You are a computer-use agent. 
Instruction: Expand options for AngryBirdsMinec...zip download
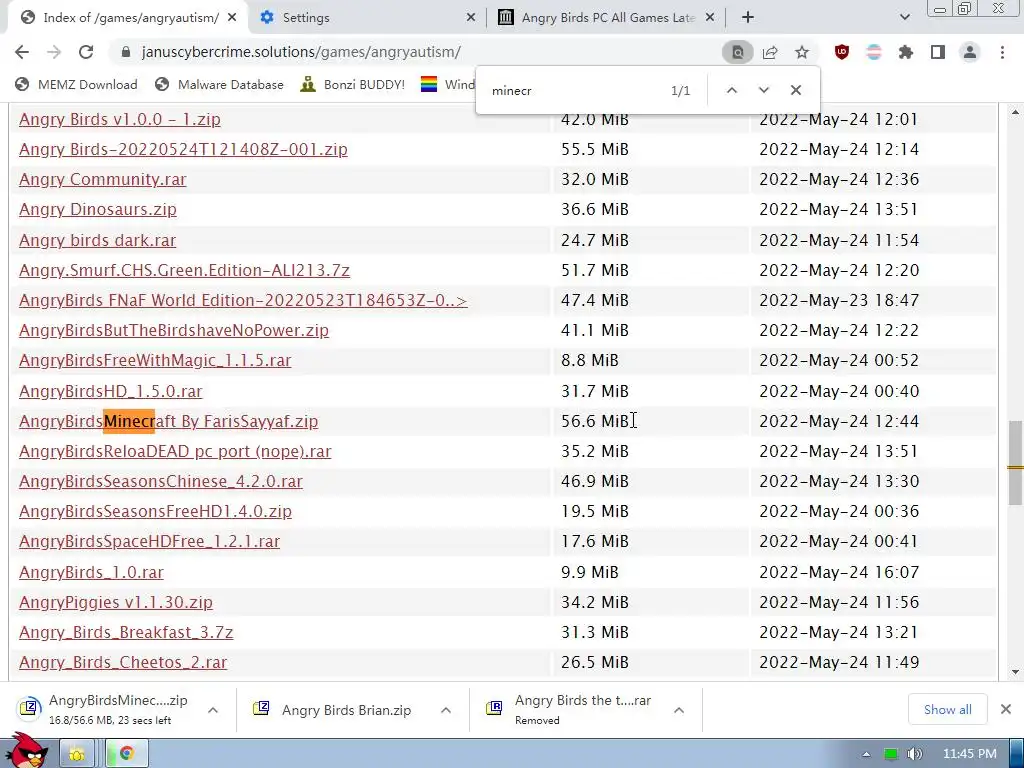pos(213,710)
